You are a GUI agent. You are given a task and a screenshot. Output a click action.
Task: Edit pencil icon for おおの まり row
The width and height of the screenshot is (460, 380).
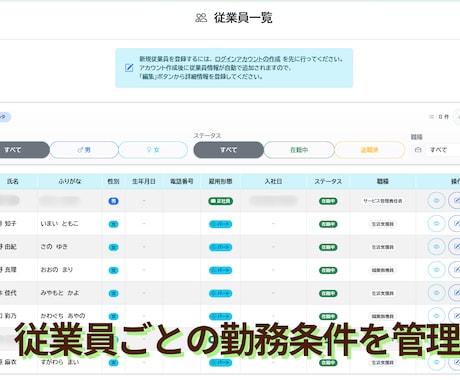(455, 270)
